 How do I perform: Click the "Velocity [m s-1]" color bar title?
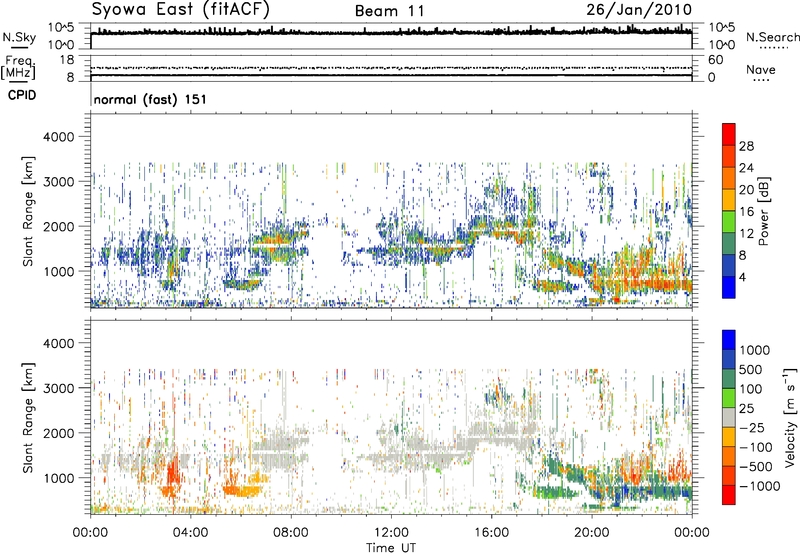pyautogui.click(x=790, y=417)
